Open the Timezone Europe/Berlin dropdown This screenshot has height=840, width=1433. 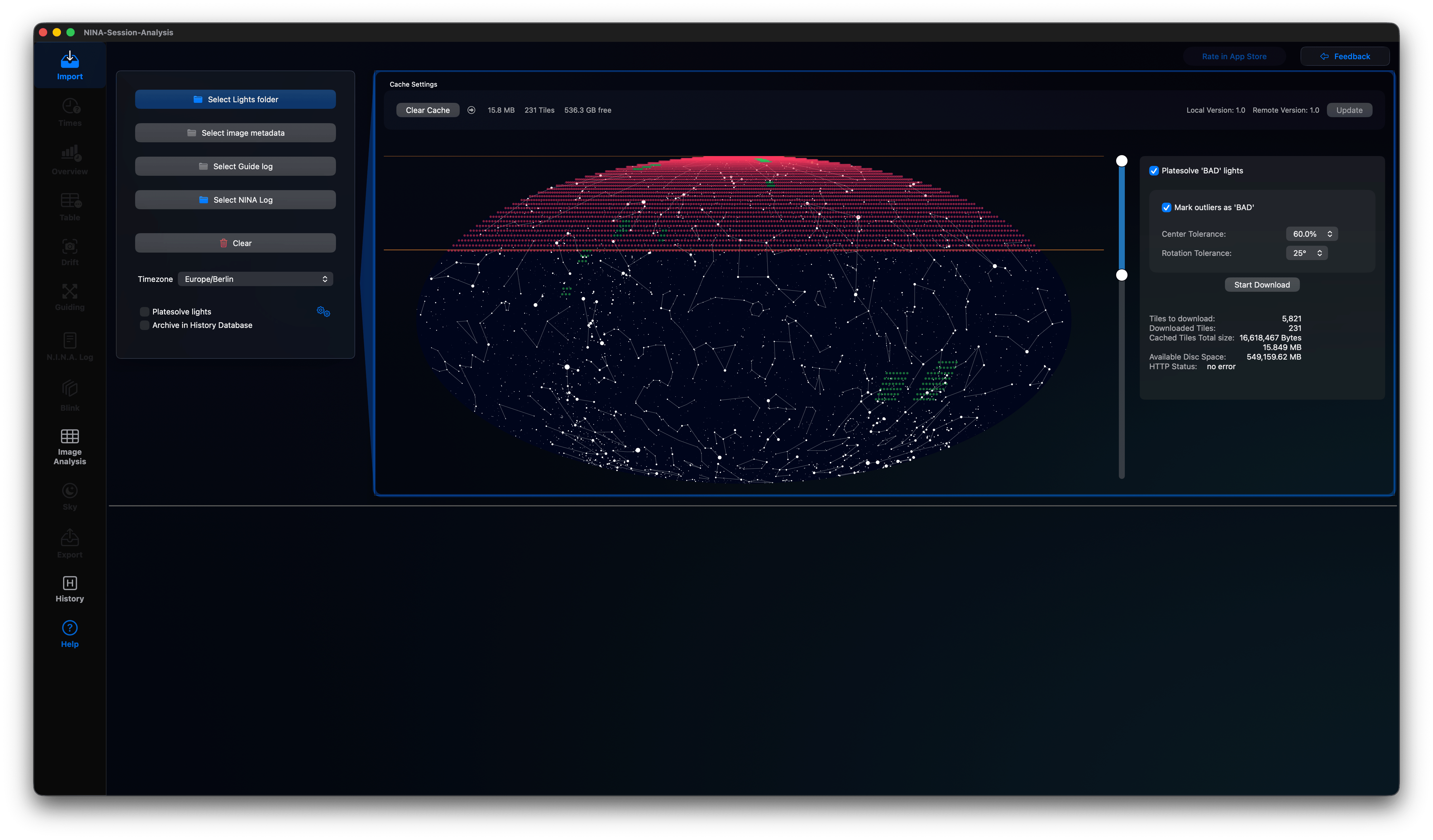[x=255, y=279]
